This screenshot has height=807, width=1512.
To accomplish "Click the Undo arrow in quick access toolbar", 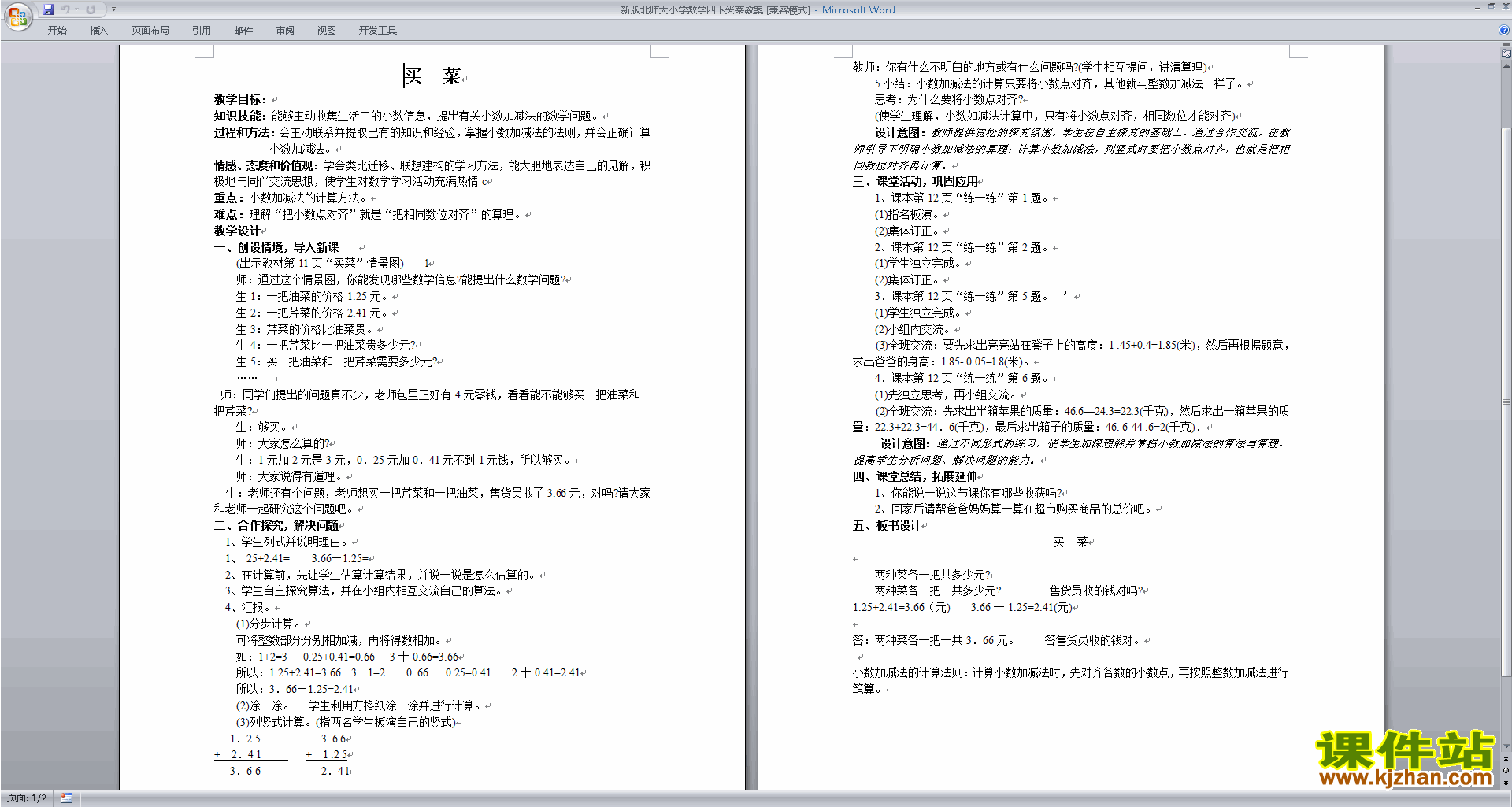I will click(x=66, y=9).
